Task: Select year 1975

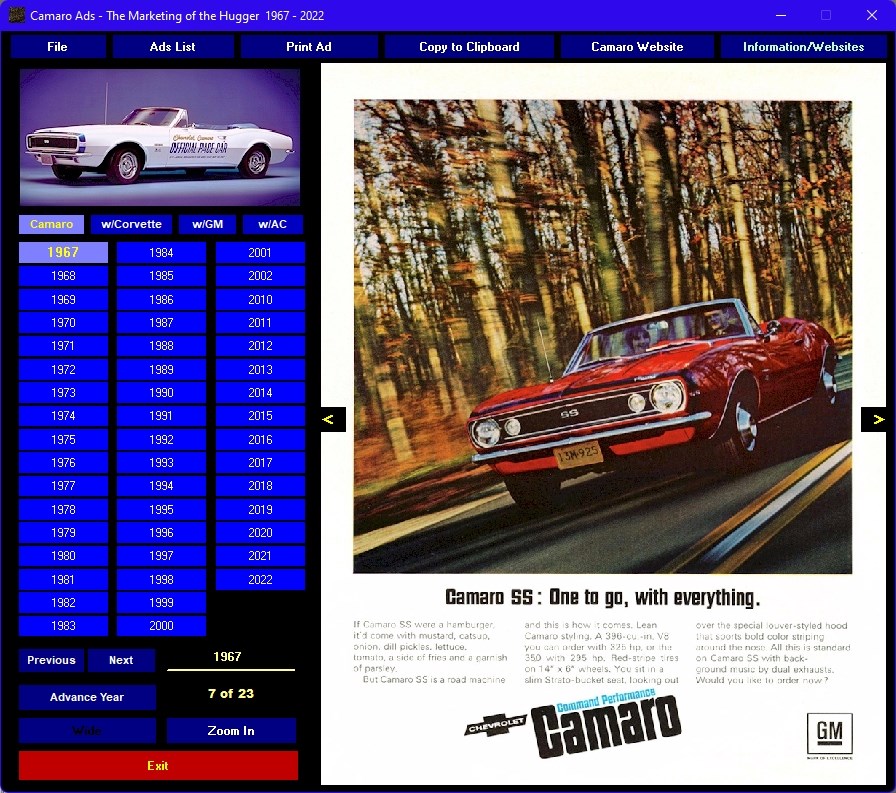Action: click(63, 439)
